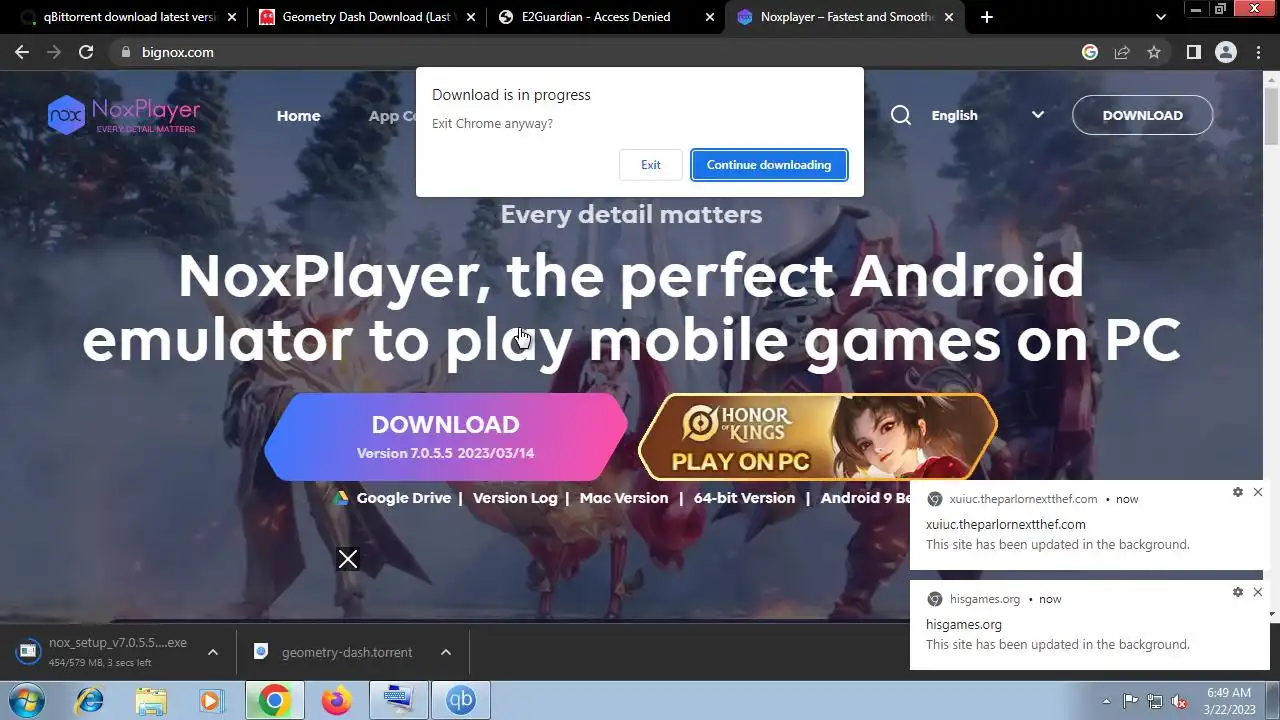Click the Action Center flag icon

(x=1131, y=701)
